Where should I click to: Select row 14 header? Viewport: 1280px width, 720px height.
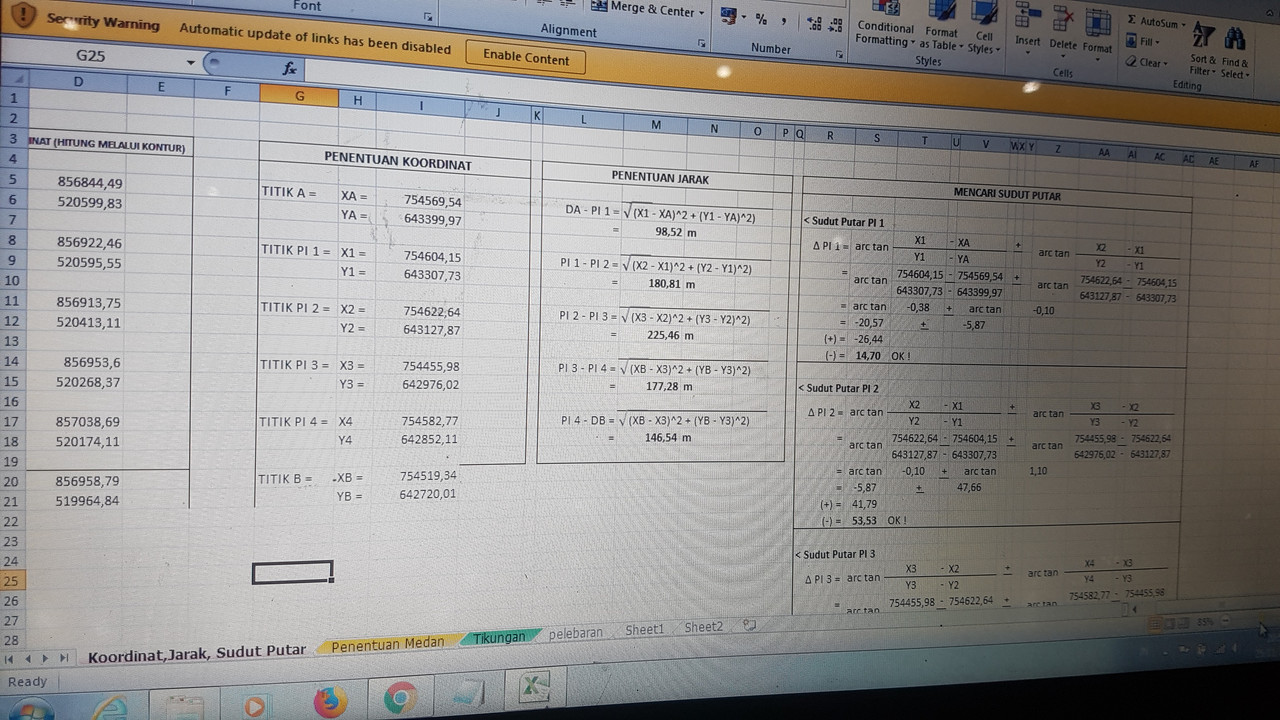pos(14,361)
